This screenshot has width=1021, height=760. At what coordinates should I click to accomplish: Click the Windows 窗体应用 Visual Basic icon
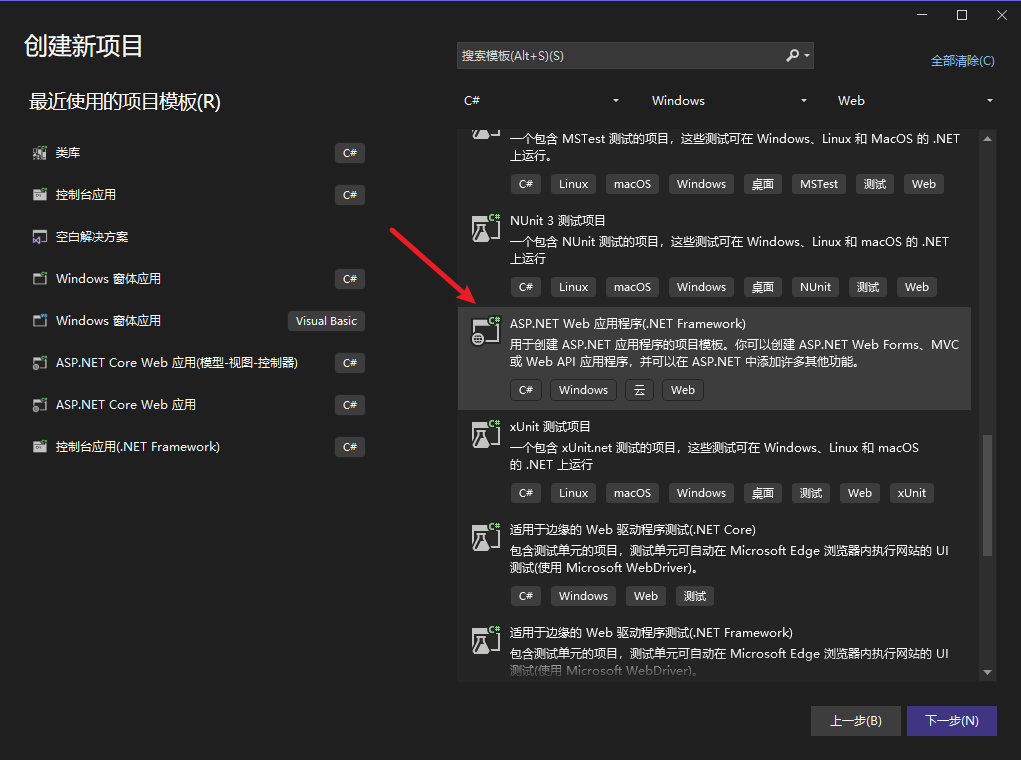coord(40,320)
